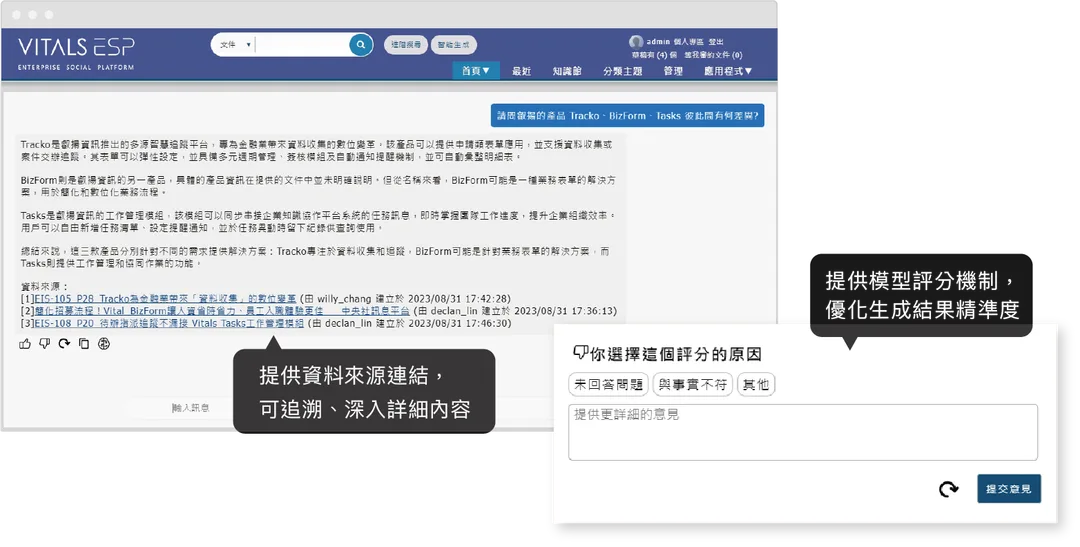Click the 智能生成 button

pyautogui.click(x=453, y=45)
